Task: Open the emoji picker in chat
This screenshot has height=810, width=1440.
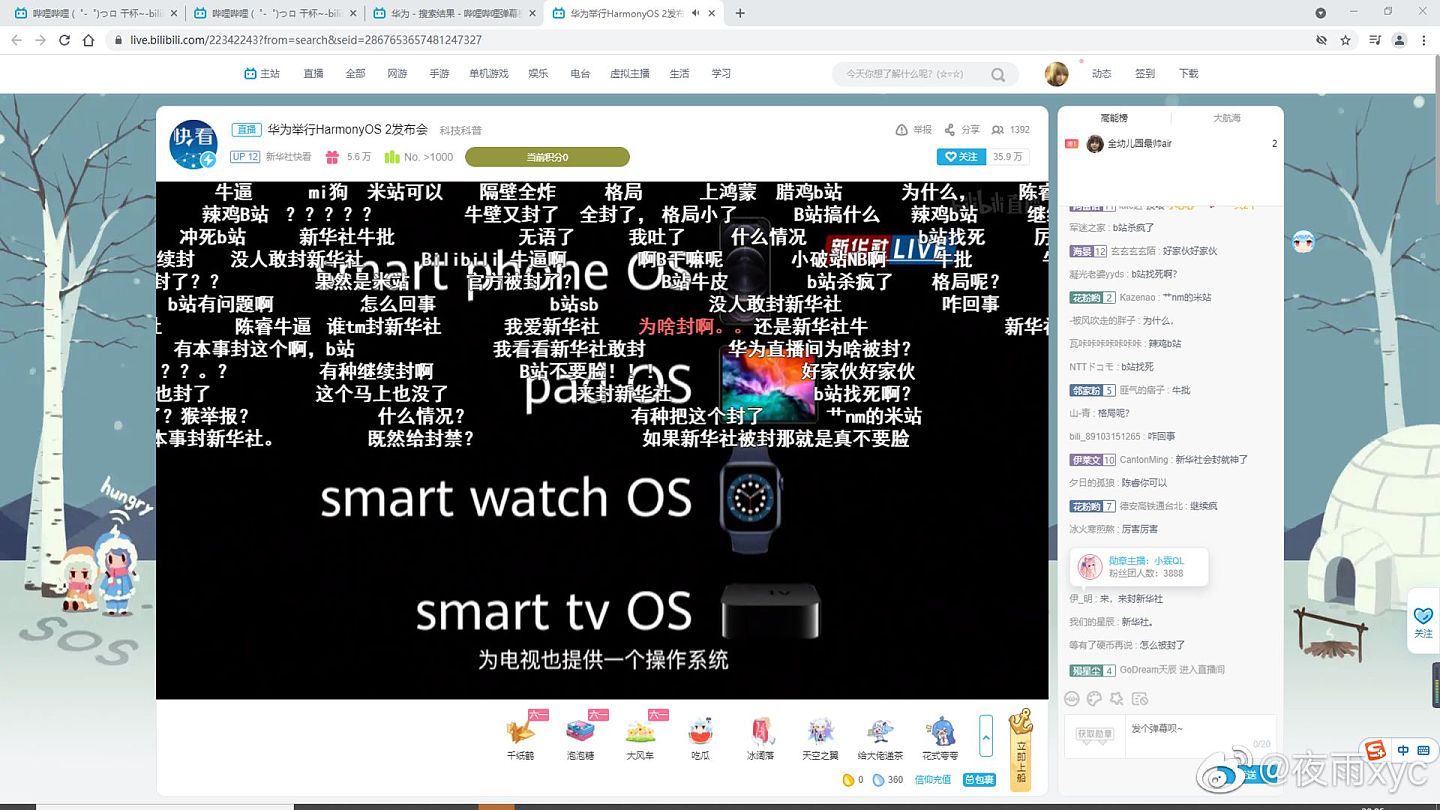Action: pyautogui.click(x=1072, y=699)
